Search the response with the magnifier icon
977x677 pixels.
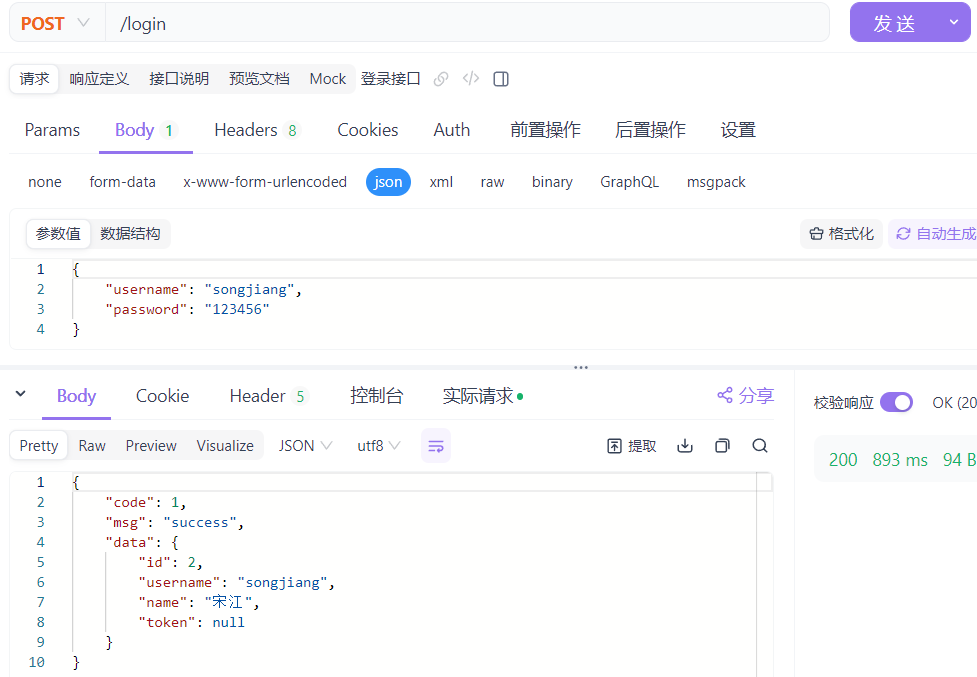pos(760,445)
